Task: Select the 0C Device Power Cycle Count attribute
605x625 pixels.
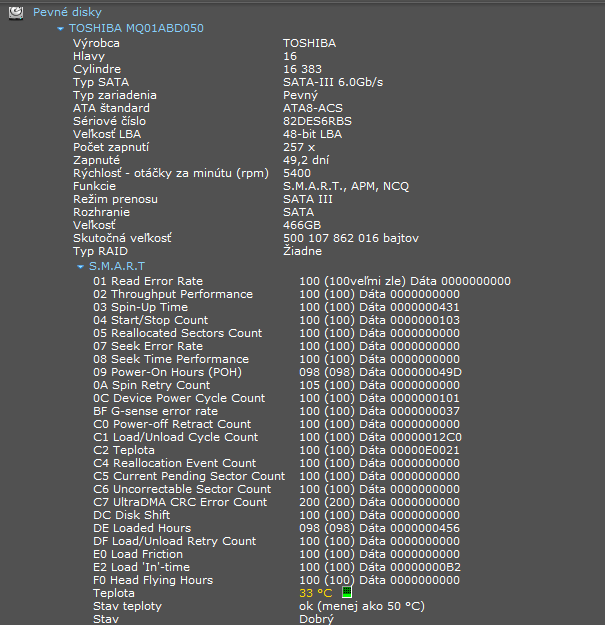Action: pos(179,398)
